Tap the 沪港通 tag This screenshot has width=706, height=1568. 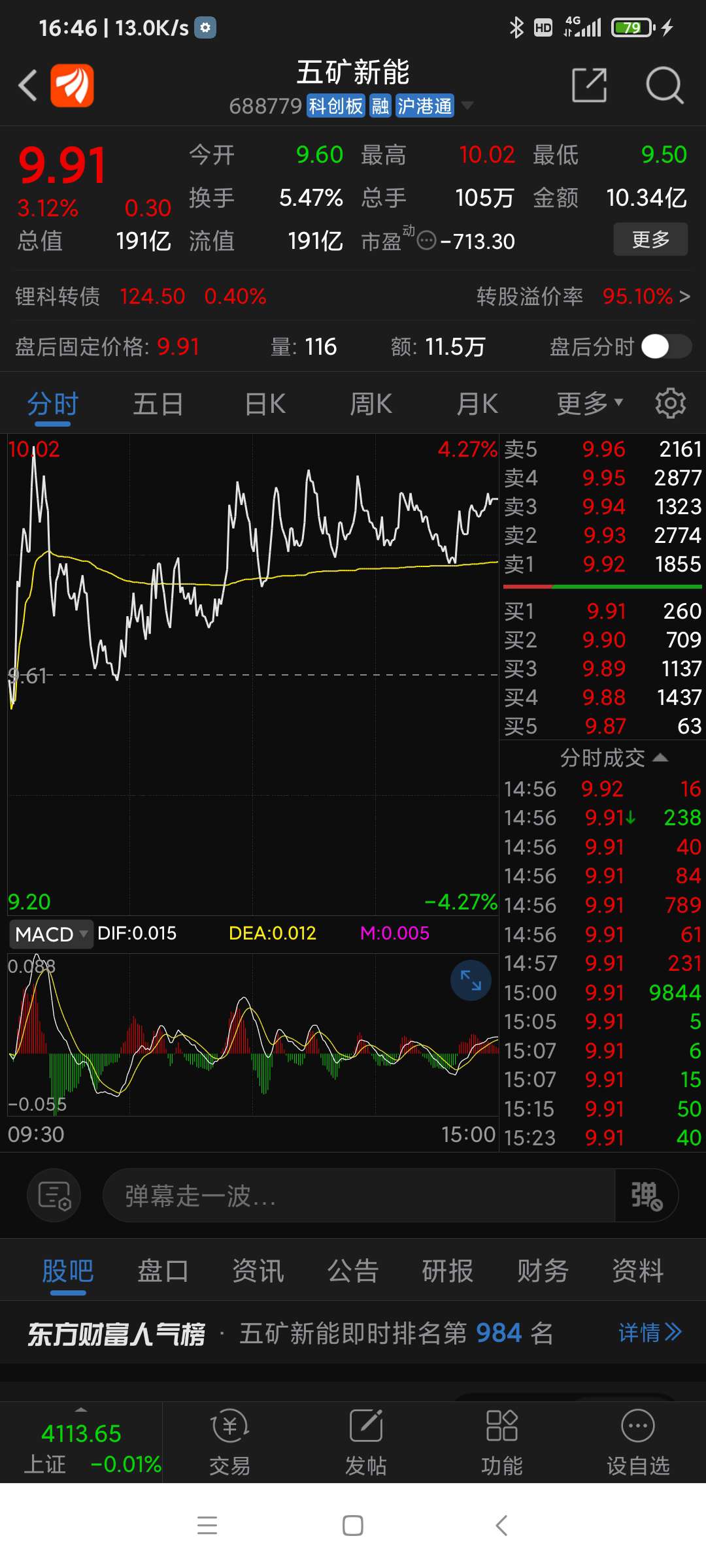(425, 106)
